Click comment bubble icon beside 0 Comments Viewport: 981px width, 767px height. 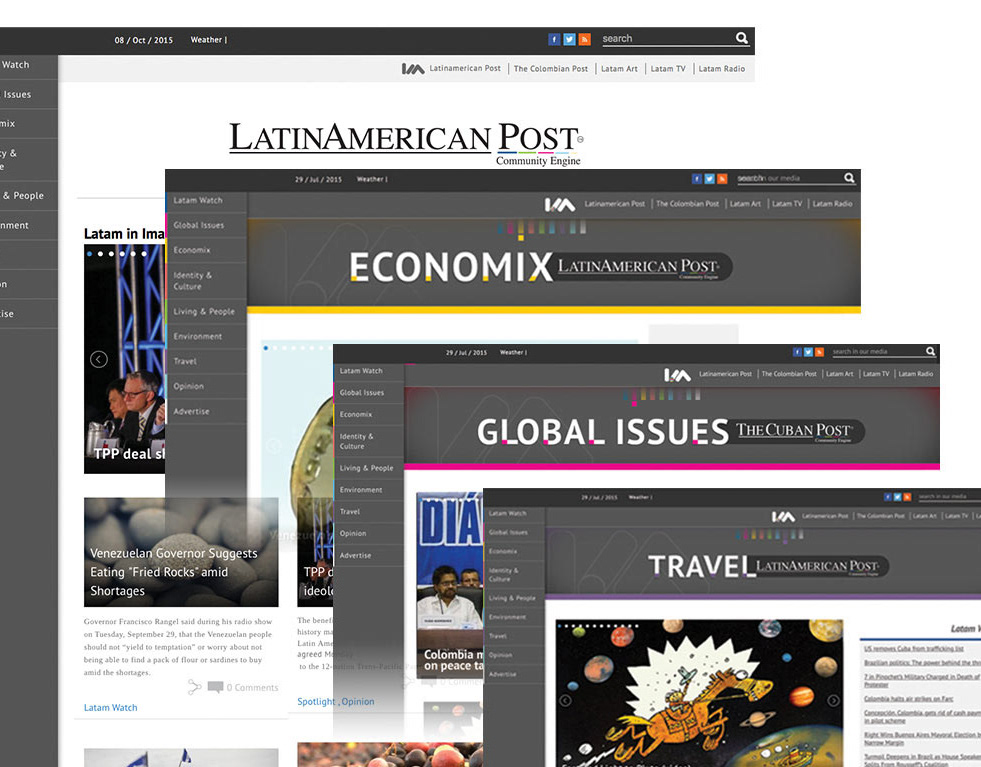tap(215, 687)
